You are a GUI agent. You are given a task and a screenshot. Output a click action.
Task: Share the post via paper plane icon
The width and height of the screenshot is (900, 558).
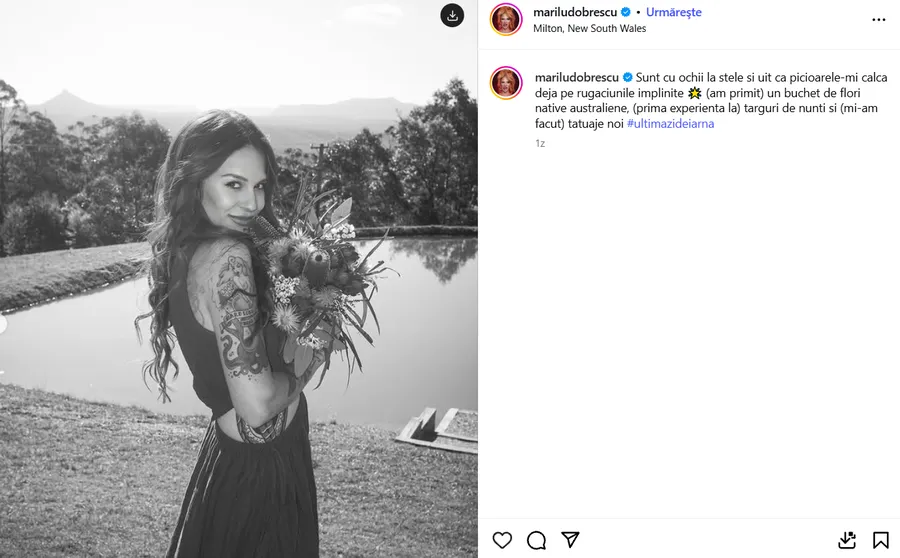[x=570, y=540]
